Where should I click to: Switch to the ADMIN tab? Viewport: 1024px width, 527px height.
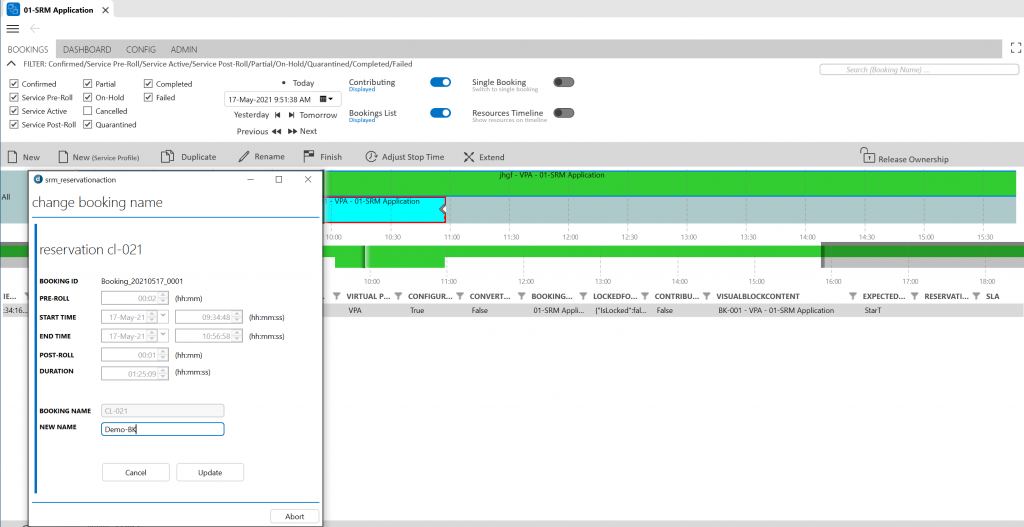coord(184,49)
